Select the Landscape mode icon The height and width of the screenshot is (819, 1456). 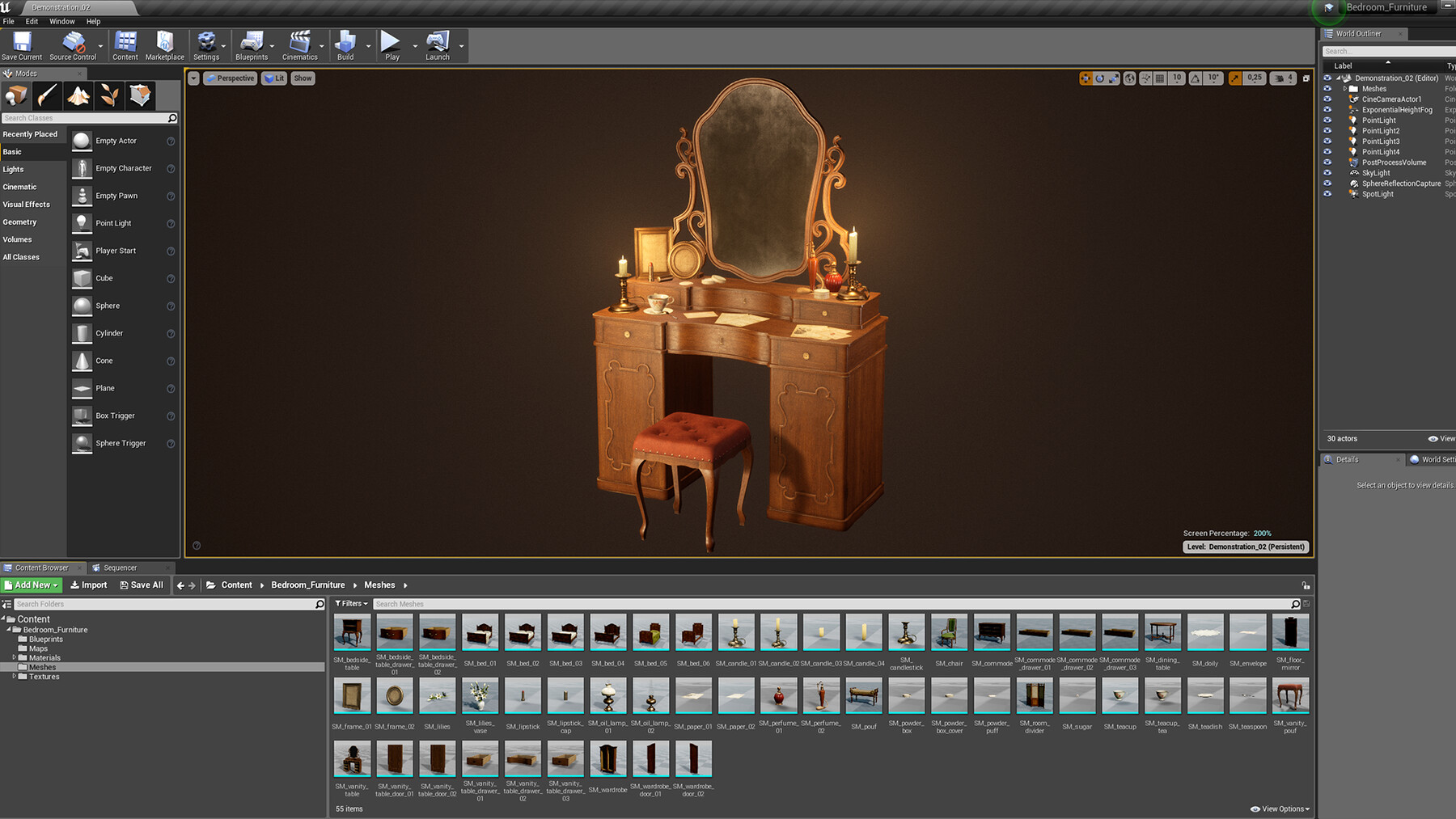[78, 95]
